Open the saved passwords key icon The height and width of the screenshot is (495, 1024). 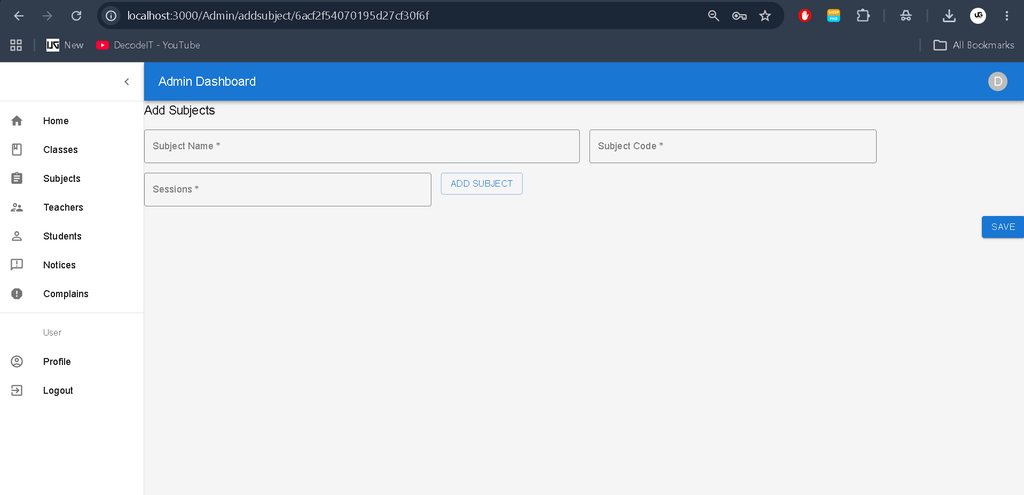(739, 16)
